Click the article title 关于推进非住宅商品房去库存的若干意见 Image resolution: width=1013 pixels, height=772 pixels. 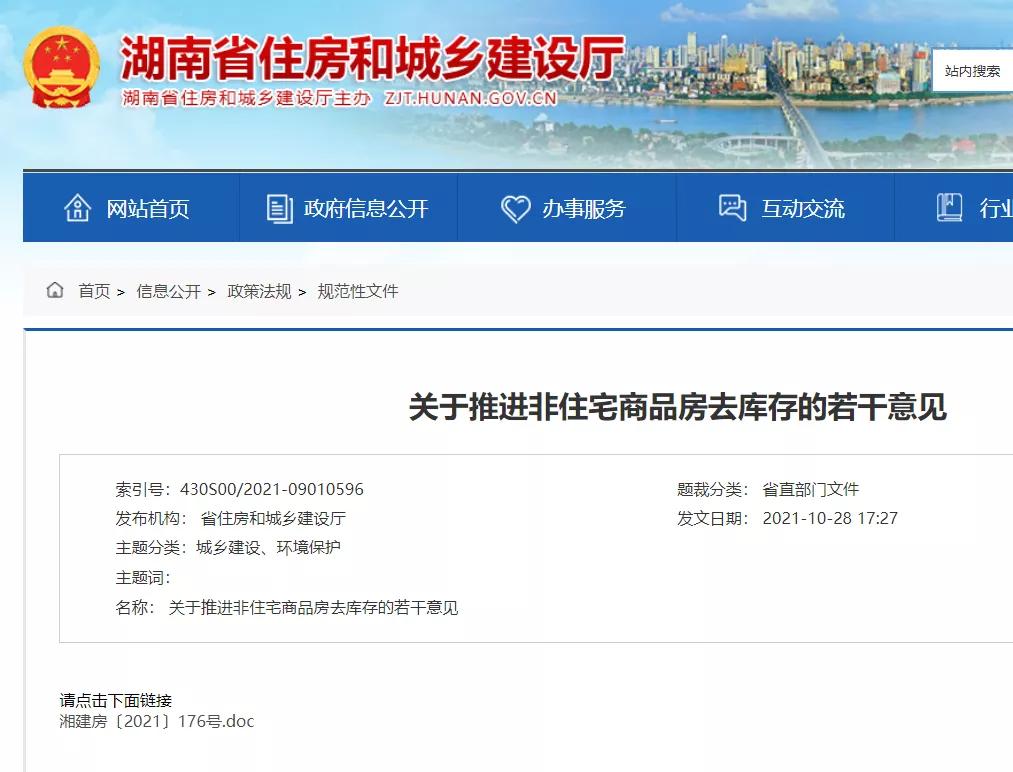[678, 407]
